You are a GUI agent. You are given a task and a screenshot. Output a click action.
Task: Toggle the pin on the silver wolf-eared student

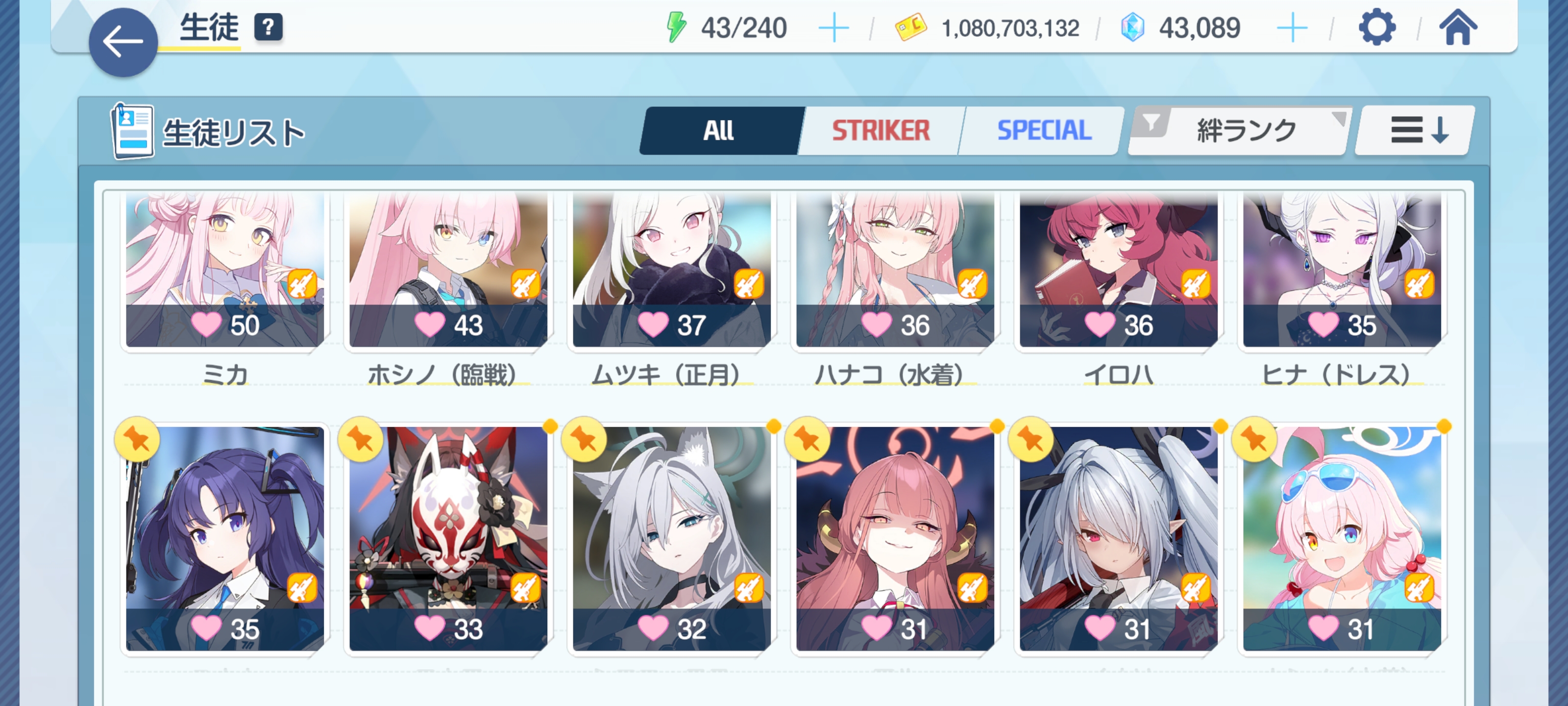click(584, 439)
